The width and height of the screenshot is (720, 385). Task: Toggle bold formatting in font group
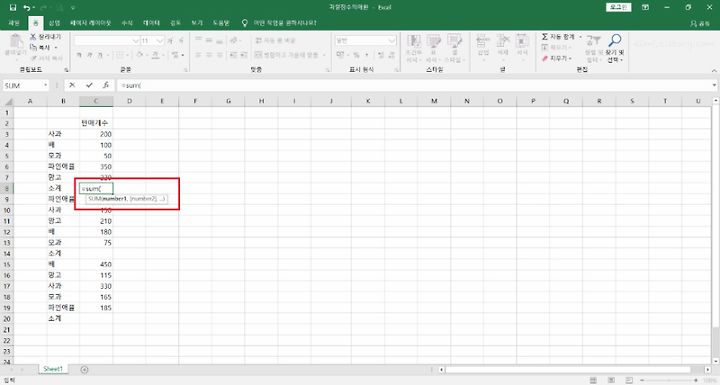click(x=79, y=55)
